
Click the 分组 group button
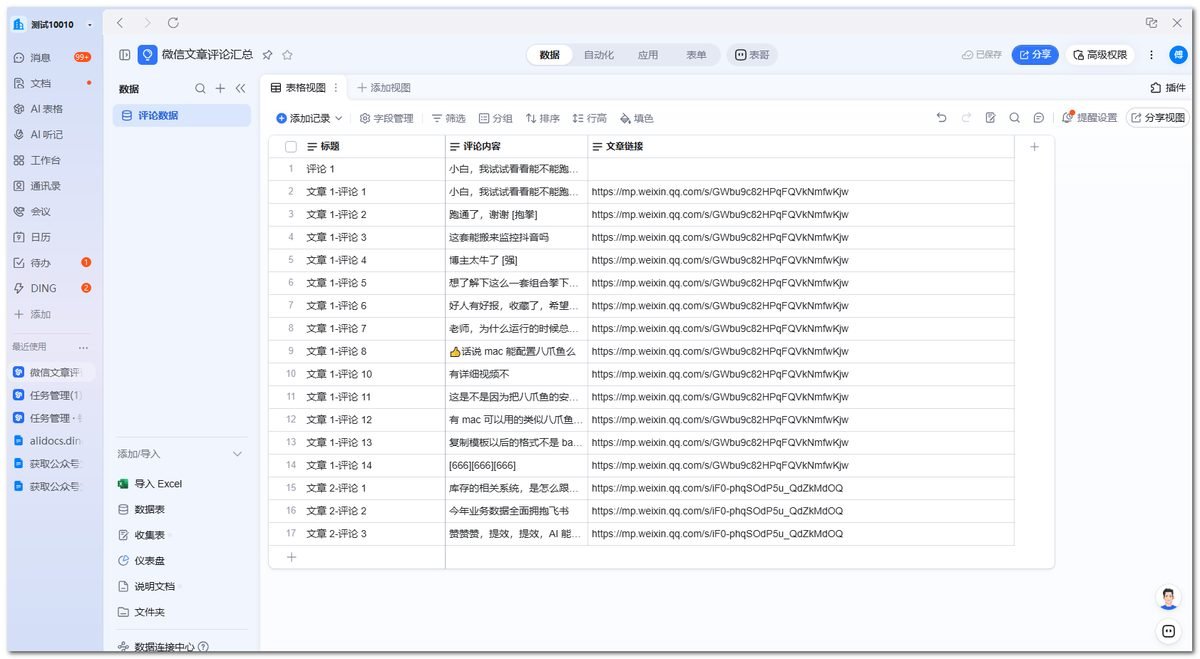point(495,118)
